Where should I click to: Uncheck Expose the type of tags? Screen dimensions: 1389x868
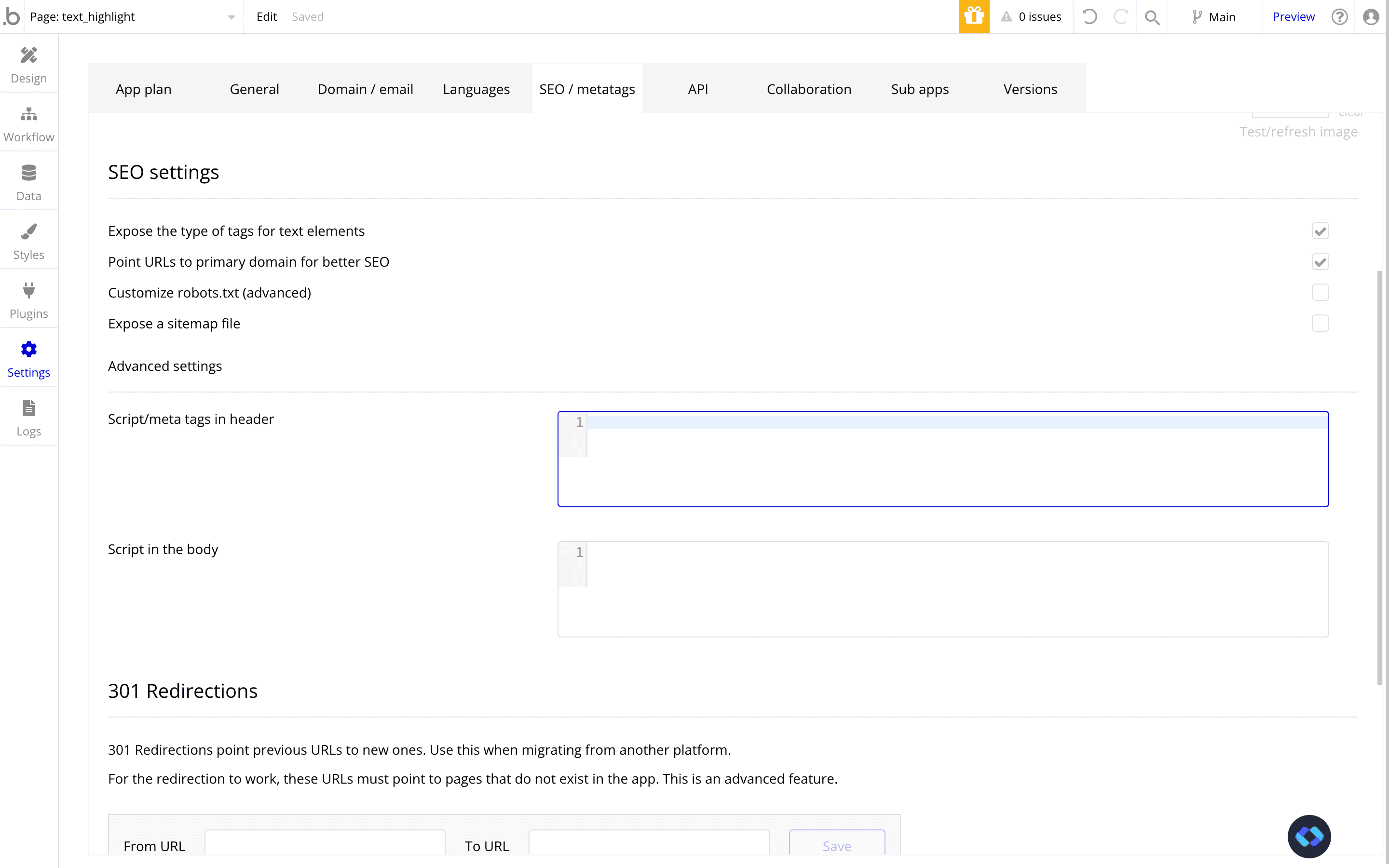pos(1320,231)
